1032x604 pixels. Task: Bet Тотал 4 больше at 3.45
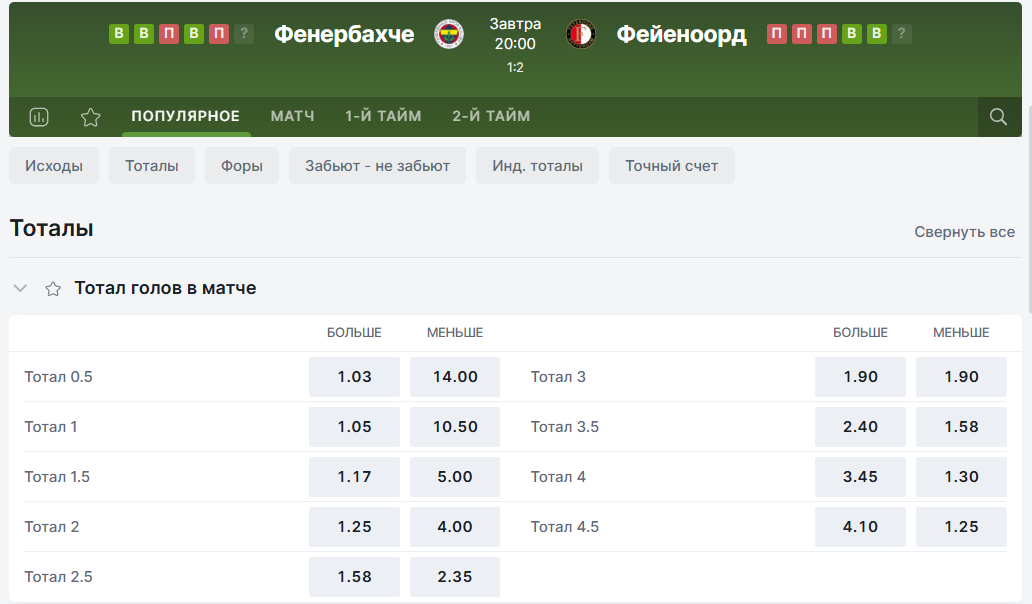click(x=860, y=477)
